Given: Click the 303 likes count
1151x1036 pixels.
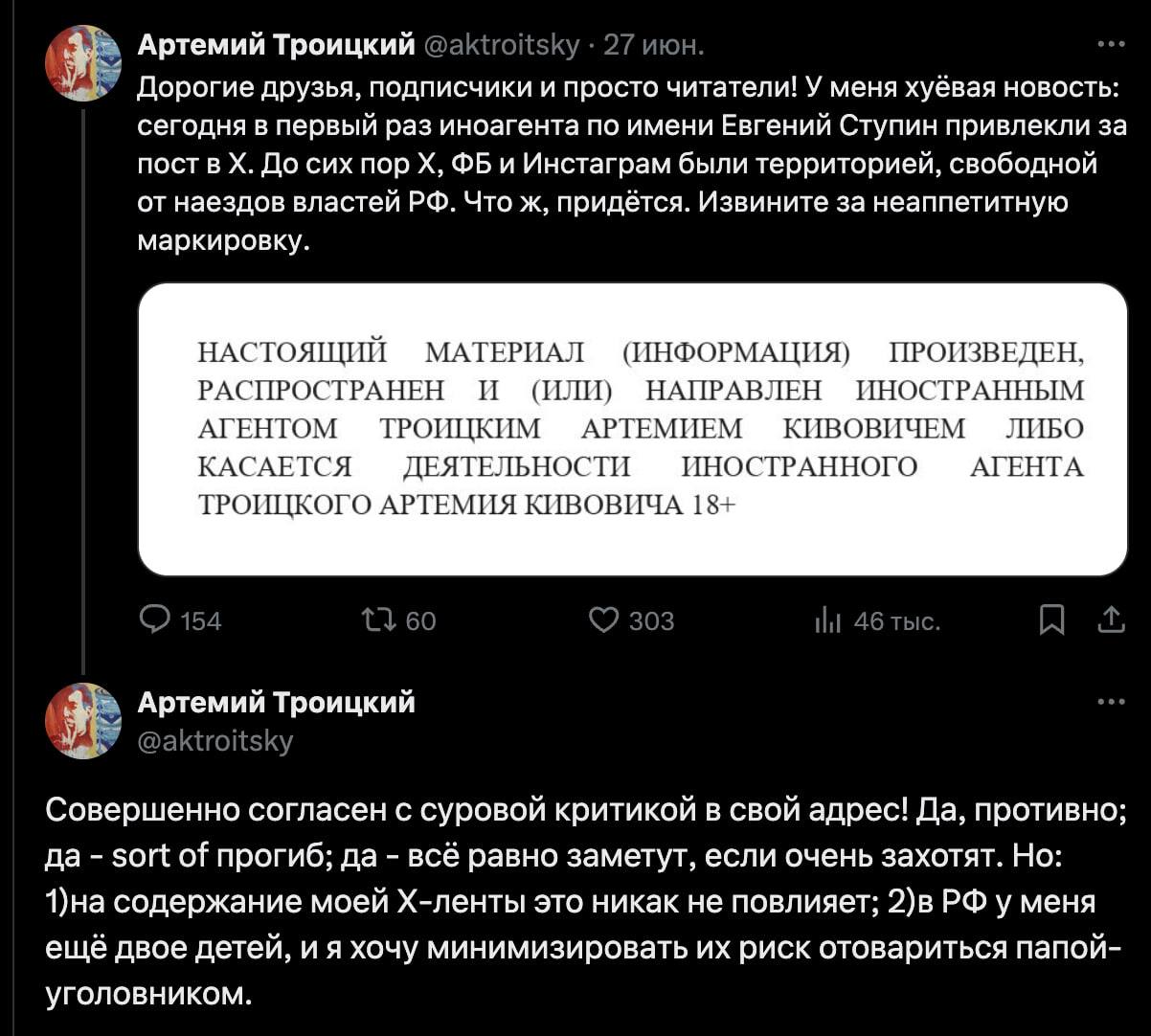Looking at the screenshot, I should click(x=651, y=622).
